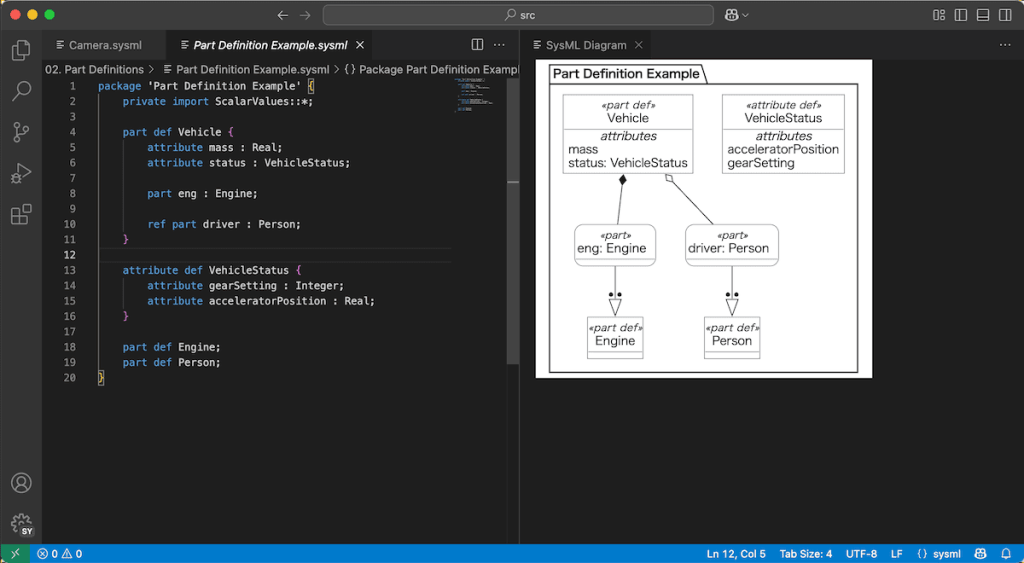Click the errors and warnings status indicator
The image size is (1024, 563).
pos(60,553)
